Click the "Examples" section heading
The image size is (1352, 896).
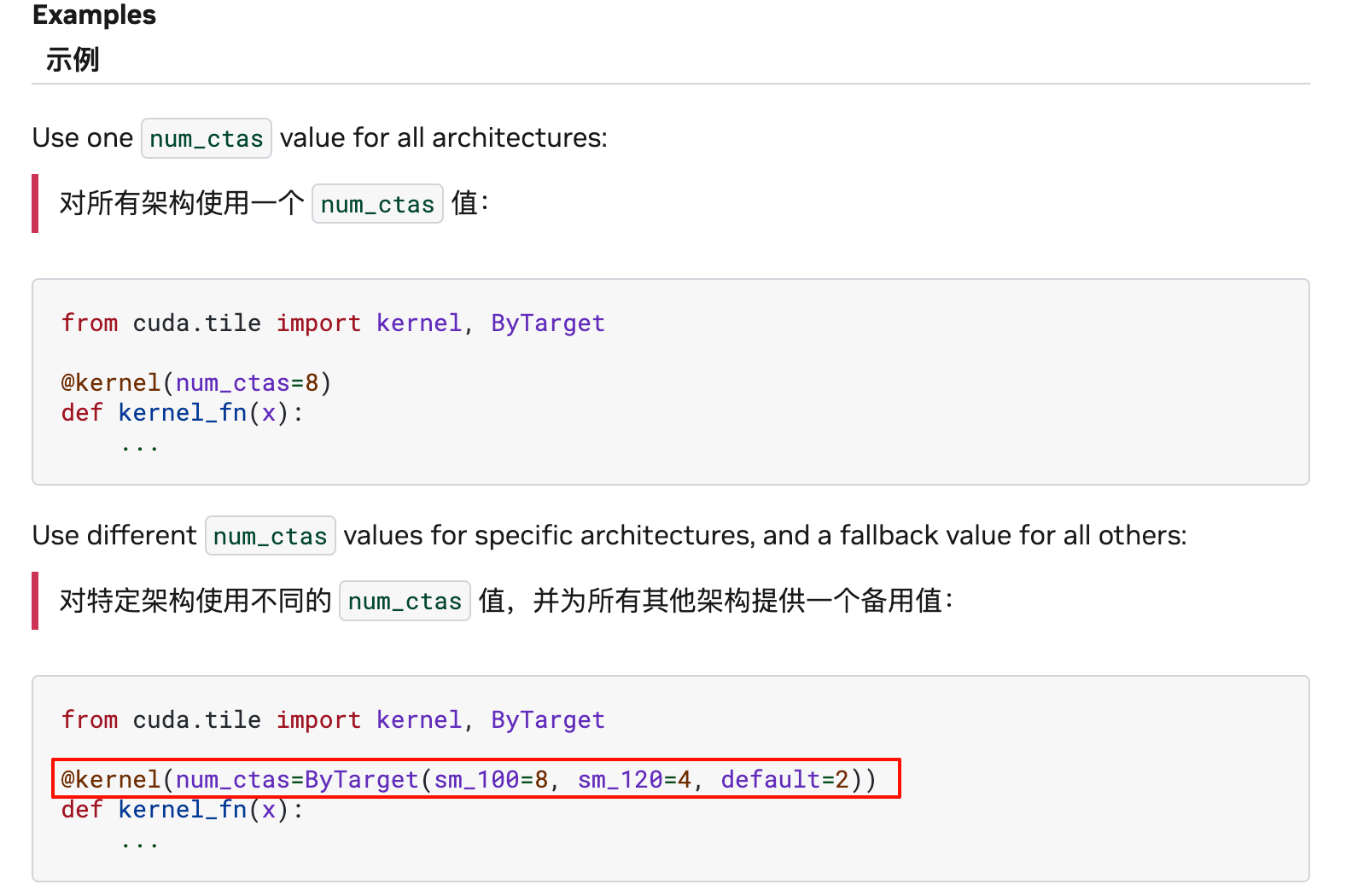(94, 15)
